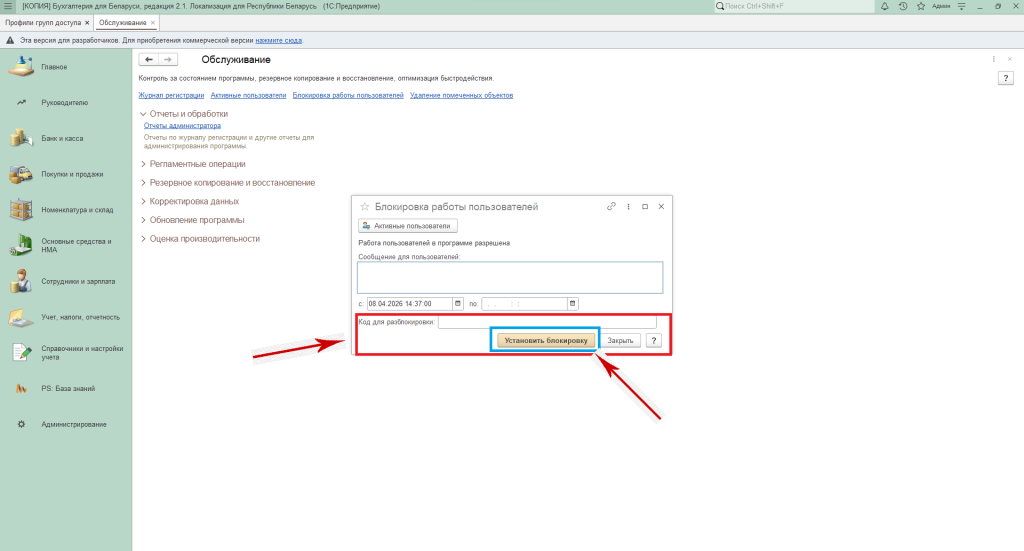
Task: Switch to Профили групп доступа tab
Action: pos(43,22)
